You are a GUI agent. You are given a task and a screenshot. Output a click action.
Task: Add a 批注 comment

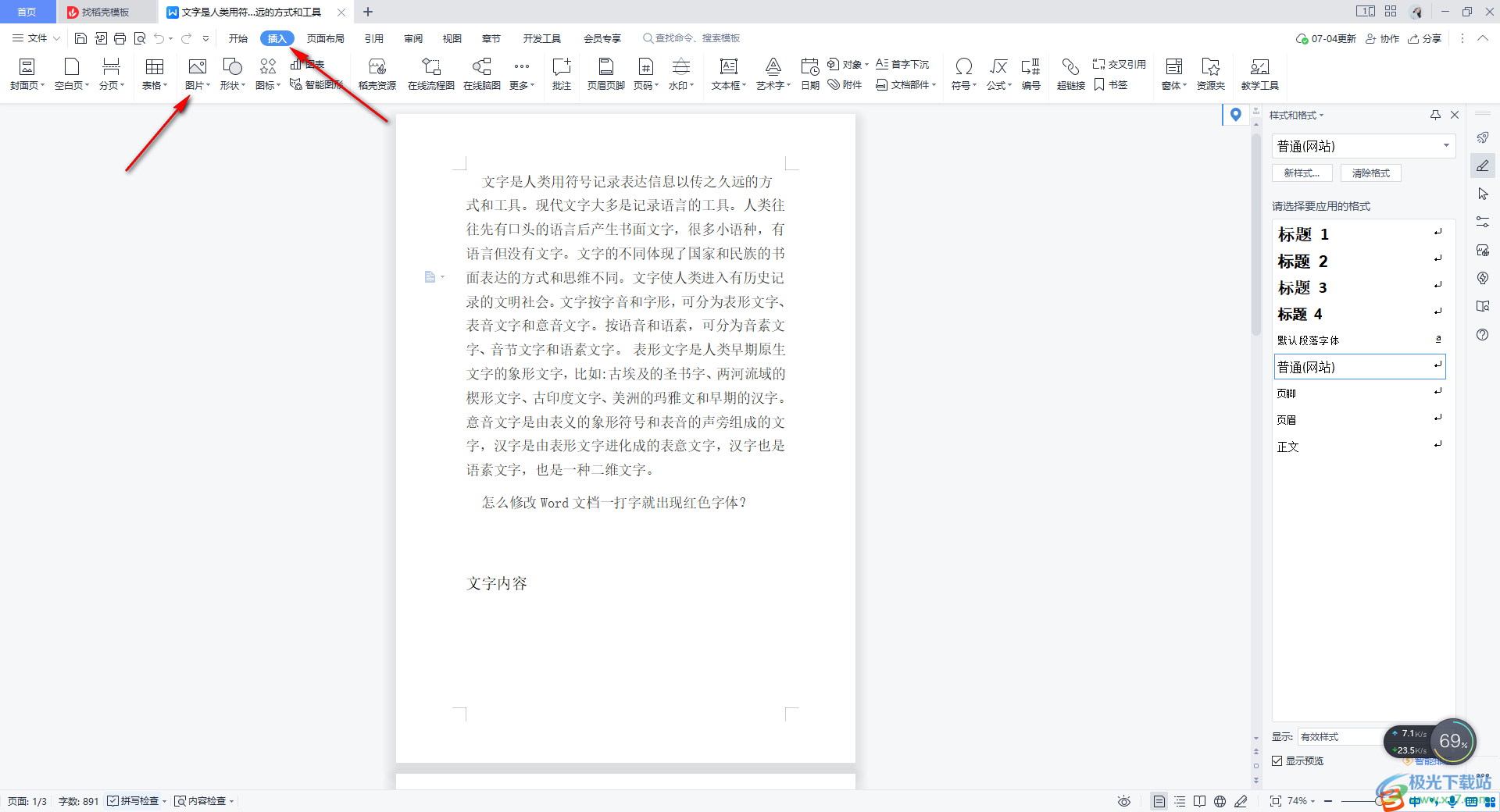coord(562,75)
